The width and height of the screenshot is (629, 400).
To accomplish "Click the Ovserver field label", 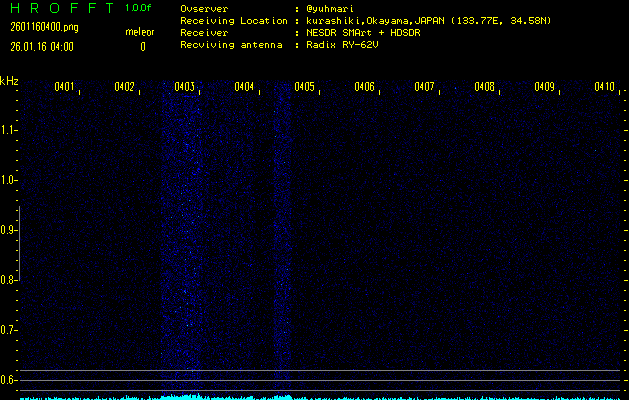I will (204, 9).
